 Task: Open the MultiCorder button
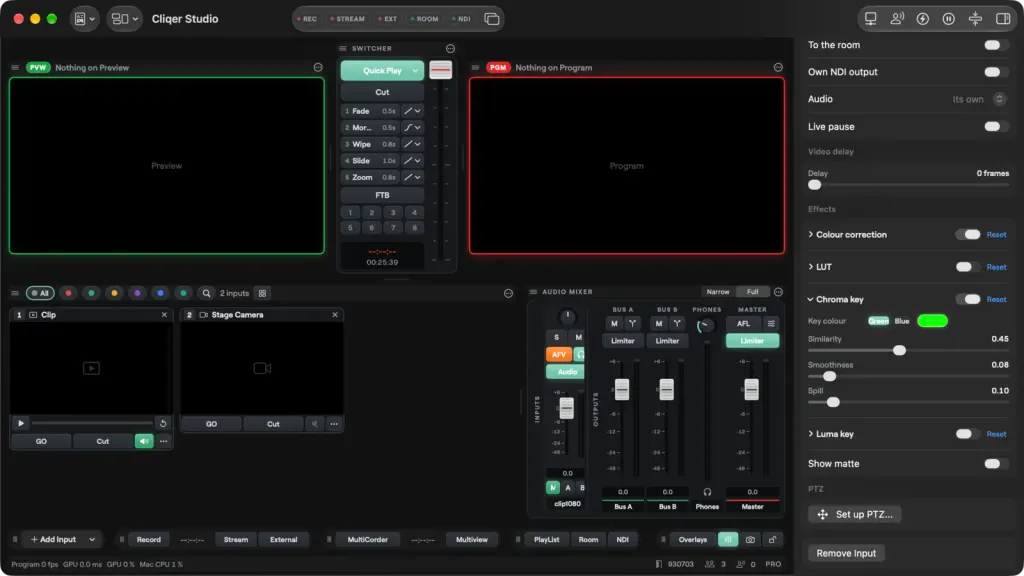coord(368,539)
